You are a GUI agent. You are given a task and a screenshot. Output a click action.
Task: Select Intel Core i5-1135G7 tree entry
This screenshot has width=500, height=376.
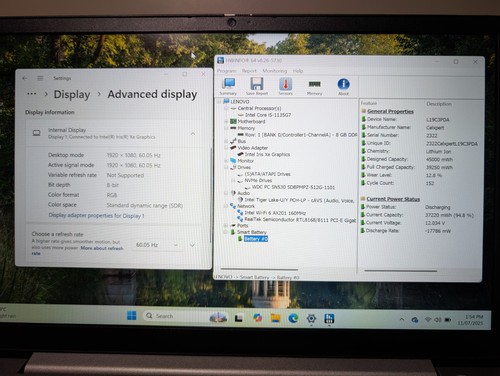268,115
